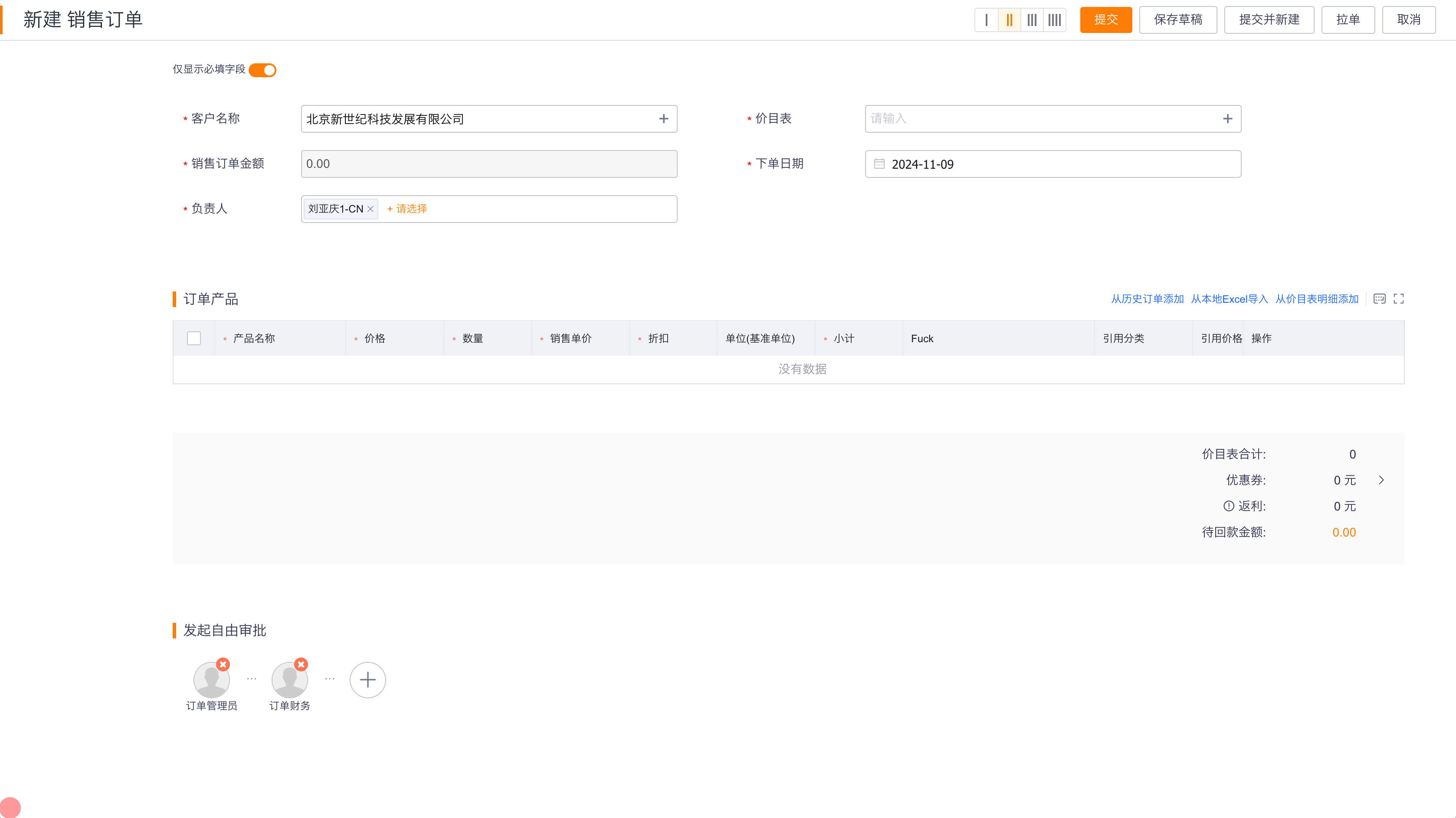The height and width of the screenshot is (818, 1456).
Task: Open the keyboard entry icon beside fullscreen
Action: [1379, 299]
